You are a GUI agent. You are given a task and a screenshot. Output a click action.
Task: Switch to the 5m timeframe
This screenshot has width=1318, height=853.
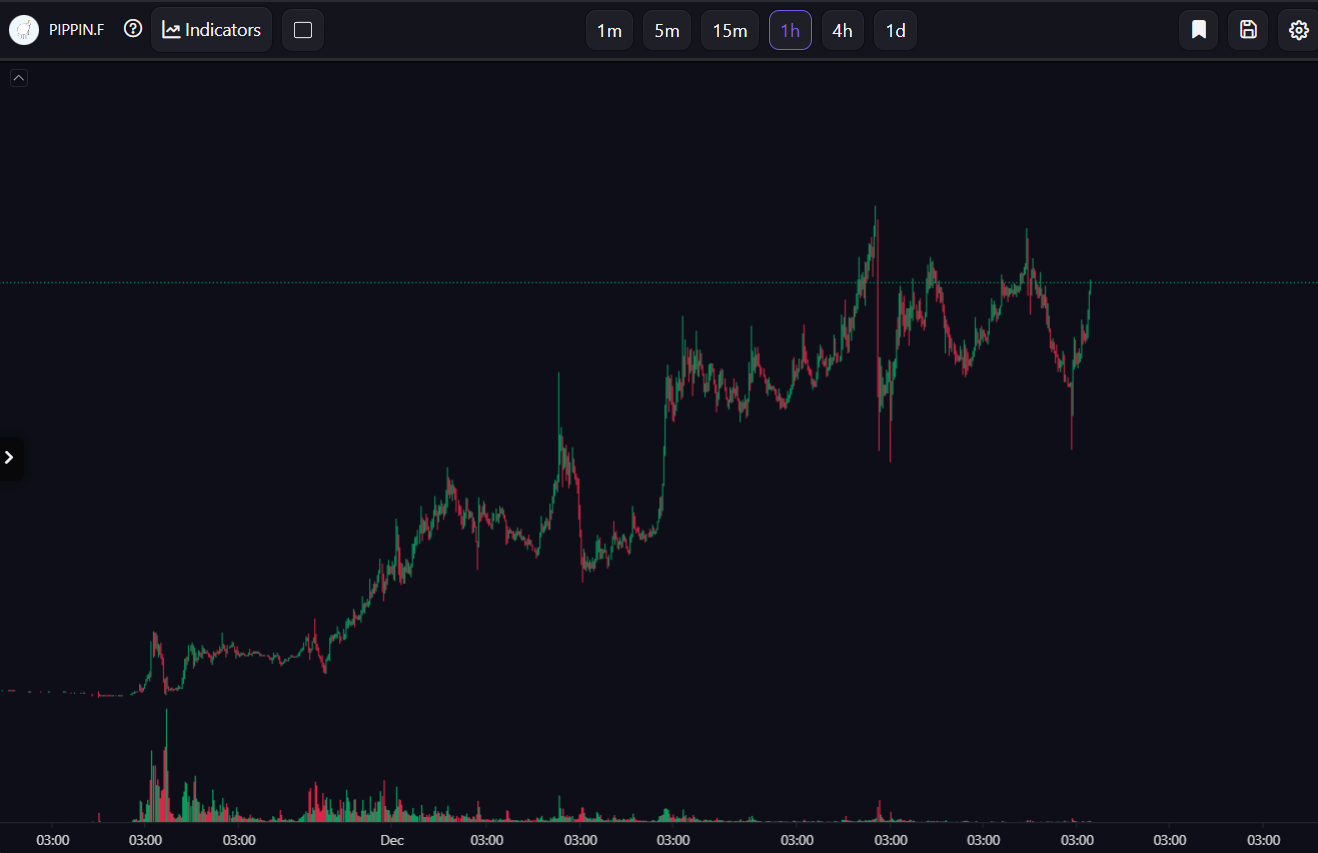[667, 30]
